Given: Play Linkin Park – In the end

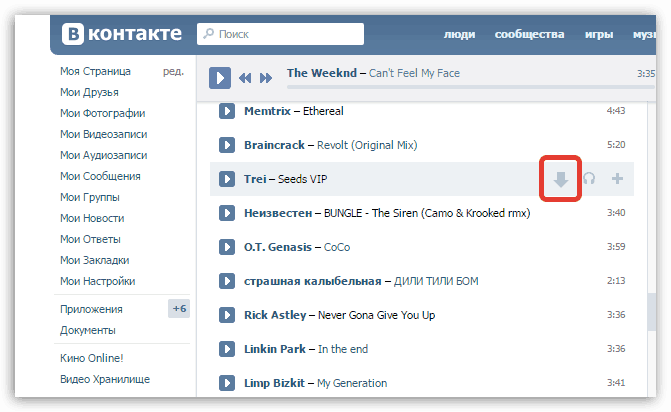Looking at the screenshot, I should pyautogui.click(x=226, y=349).
